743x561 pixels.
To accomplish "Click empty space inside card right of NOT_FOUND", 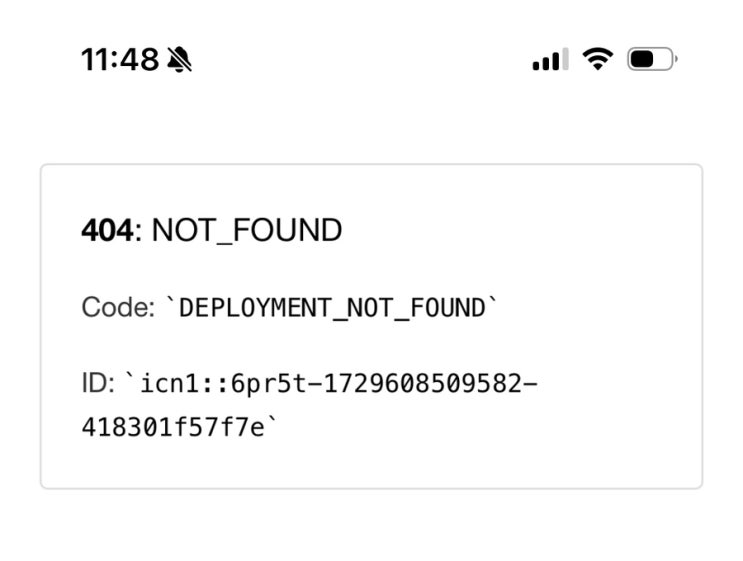I will pyautogui.click(x=520, y=231).
